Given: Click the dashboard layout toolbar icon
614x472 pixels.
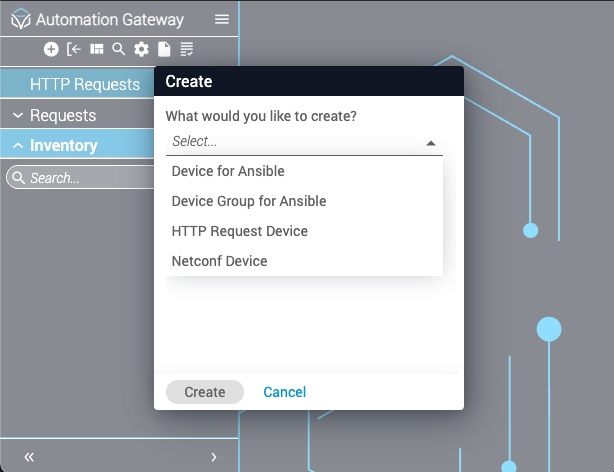Looking at the screenshot, I should click(x=97, y=49).
